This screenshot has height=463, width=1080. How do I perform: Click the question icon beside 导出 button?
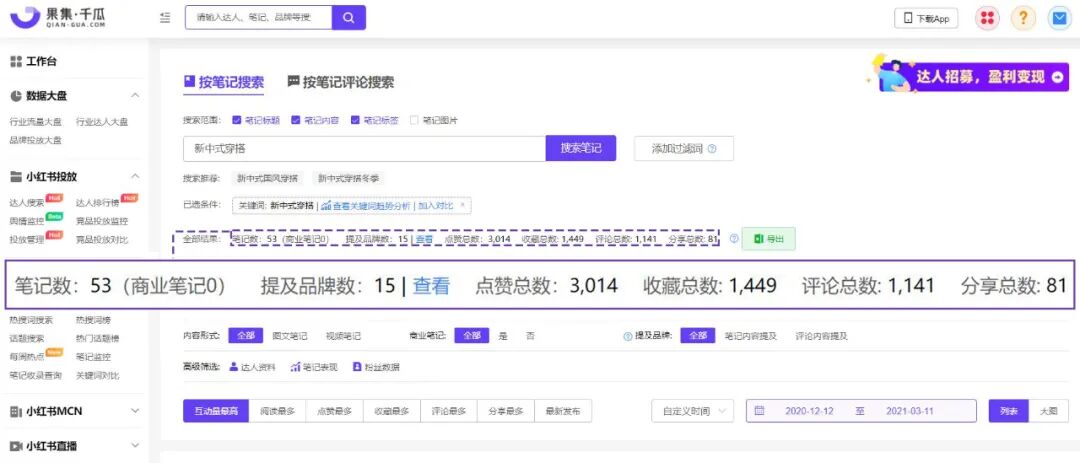pos(734,239)
